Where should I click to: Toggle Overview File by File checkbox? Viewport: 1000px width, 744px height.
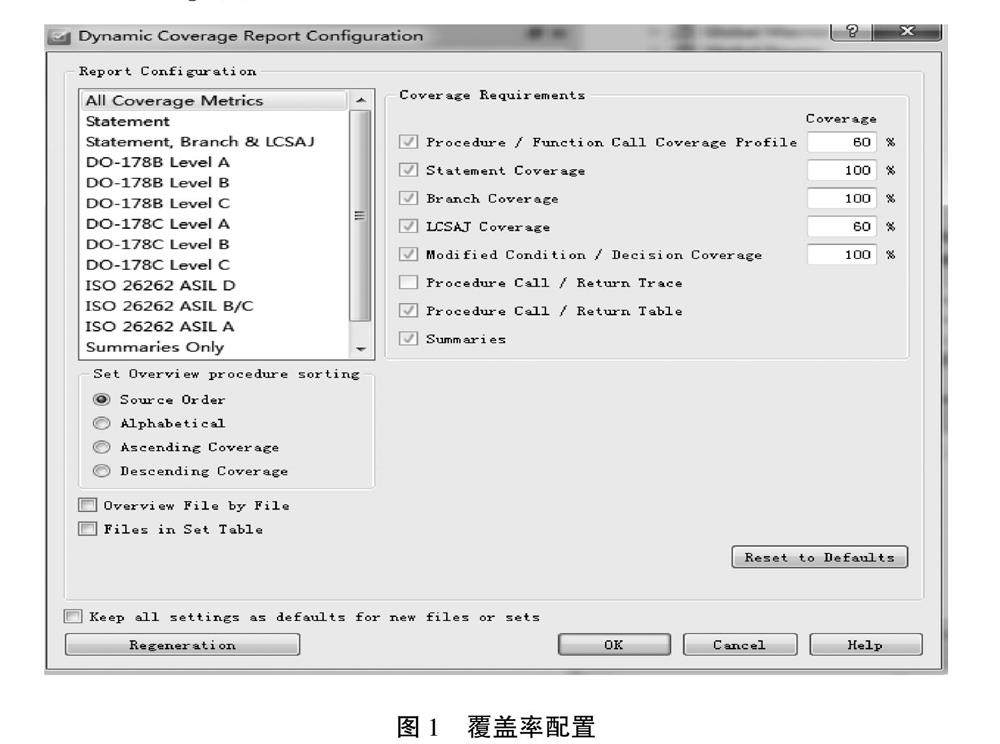point(87,506)
